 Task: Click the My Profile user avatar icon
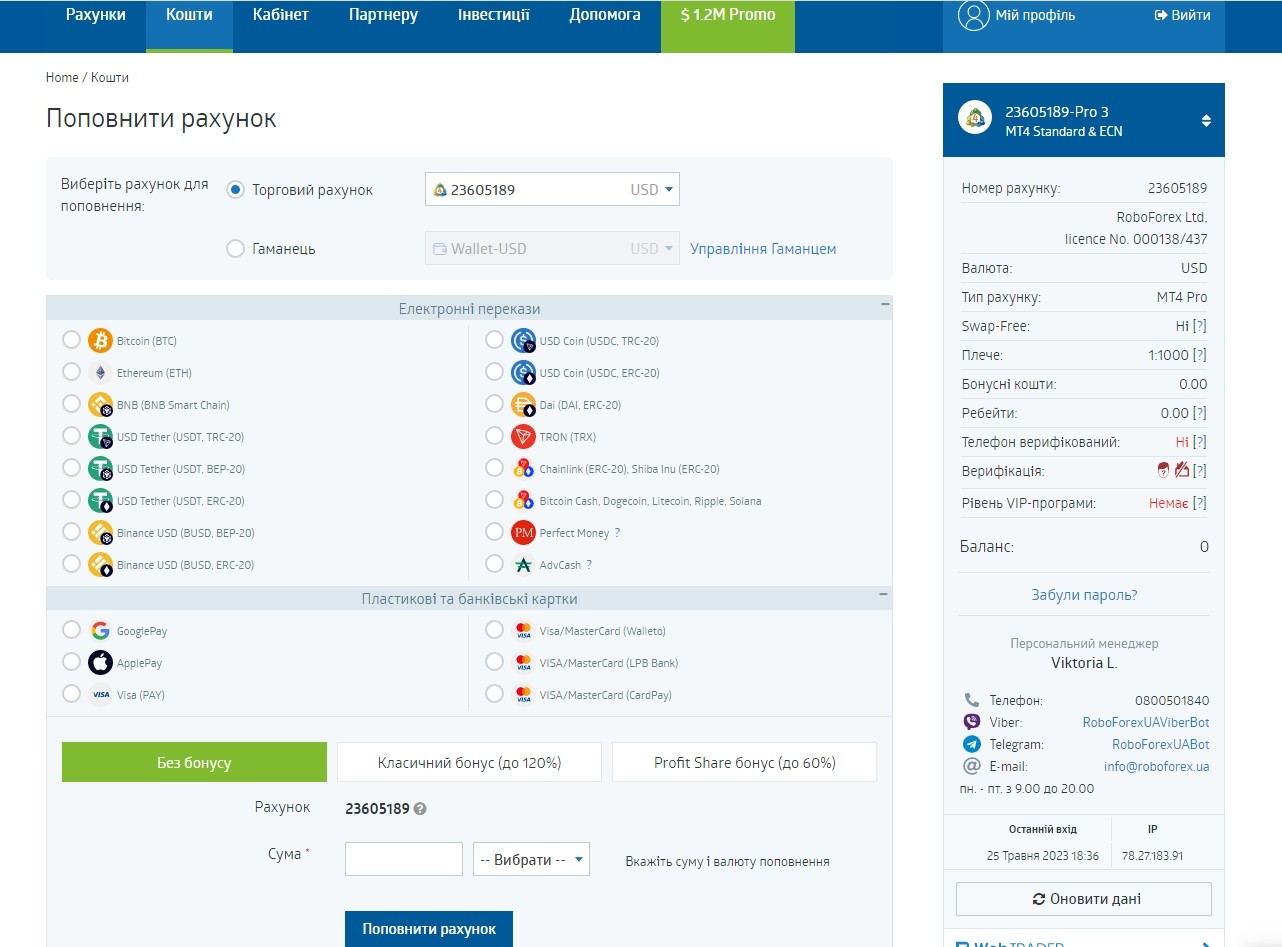pos(973,15)
